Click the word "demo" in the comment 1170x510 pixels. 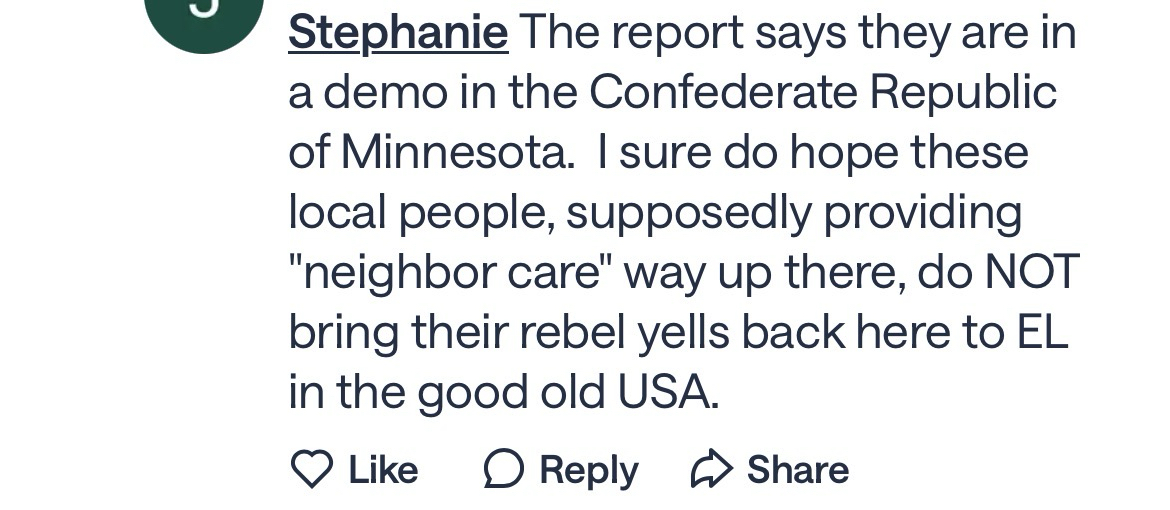click(386, 92)
